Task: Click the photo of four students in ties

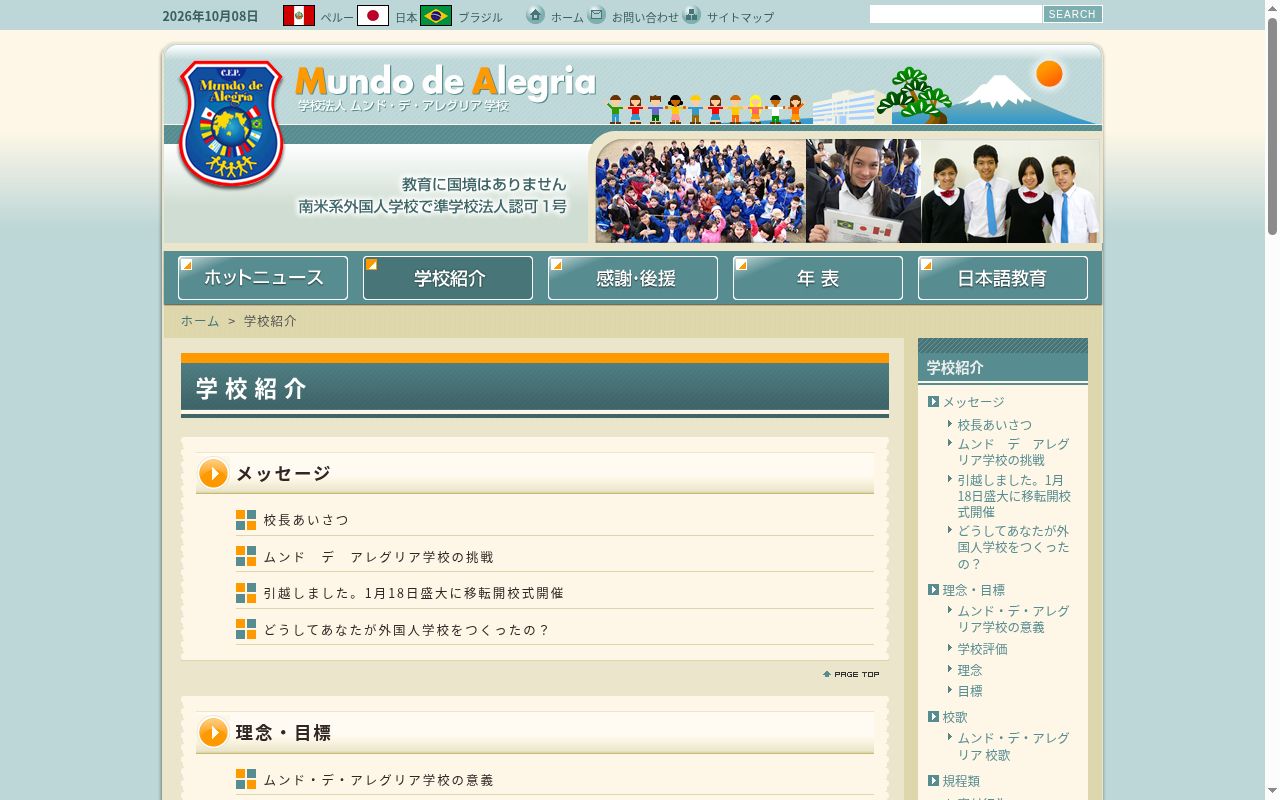Action: (x=1010, y=190)
